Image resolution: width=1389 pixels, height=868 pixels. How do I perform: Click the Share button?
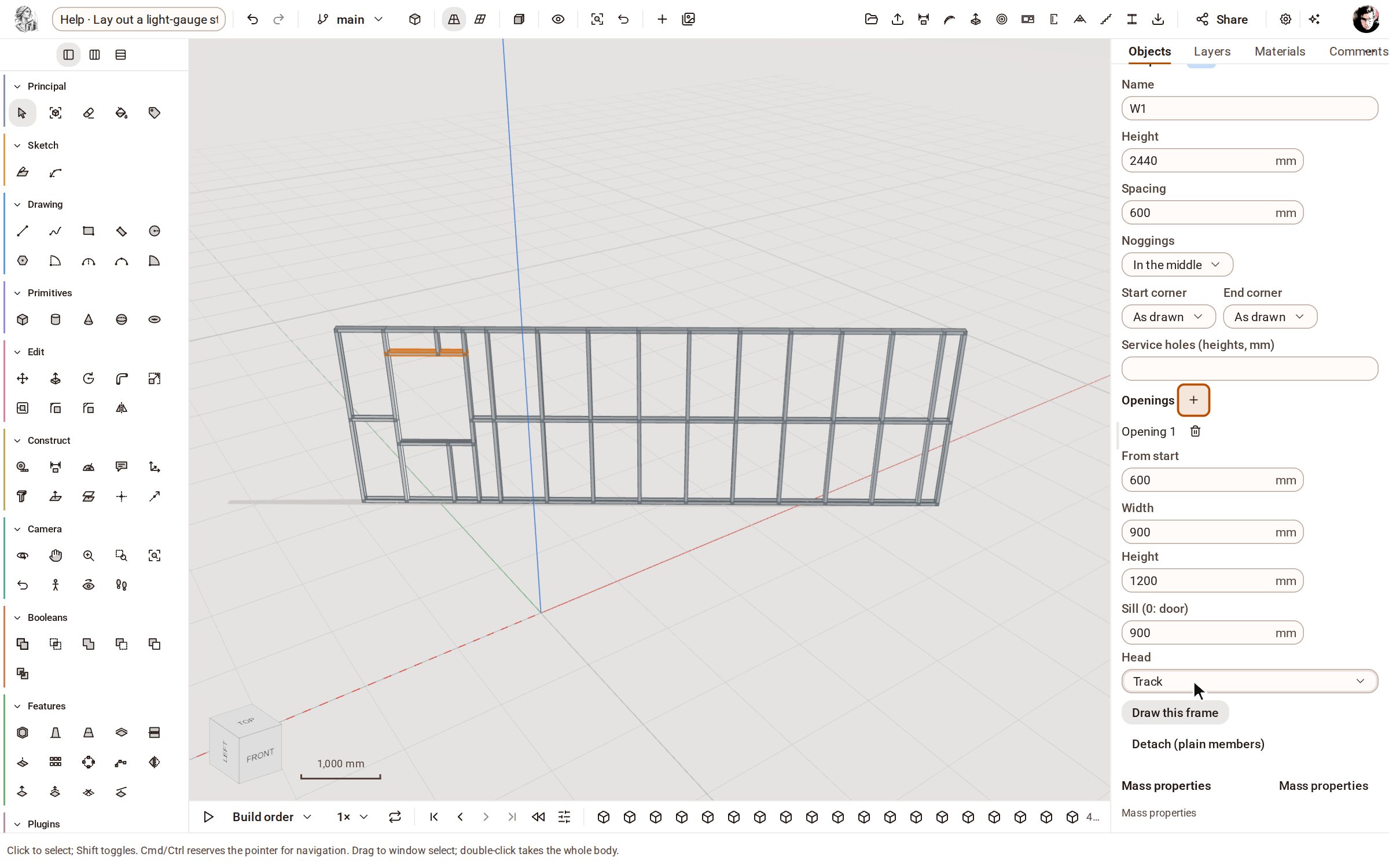pos(1222,19)
